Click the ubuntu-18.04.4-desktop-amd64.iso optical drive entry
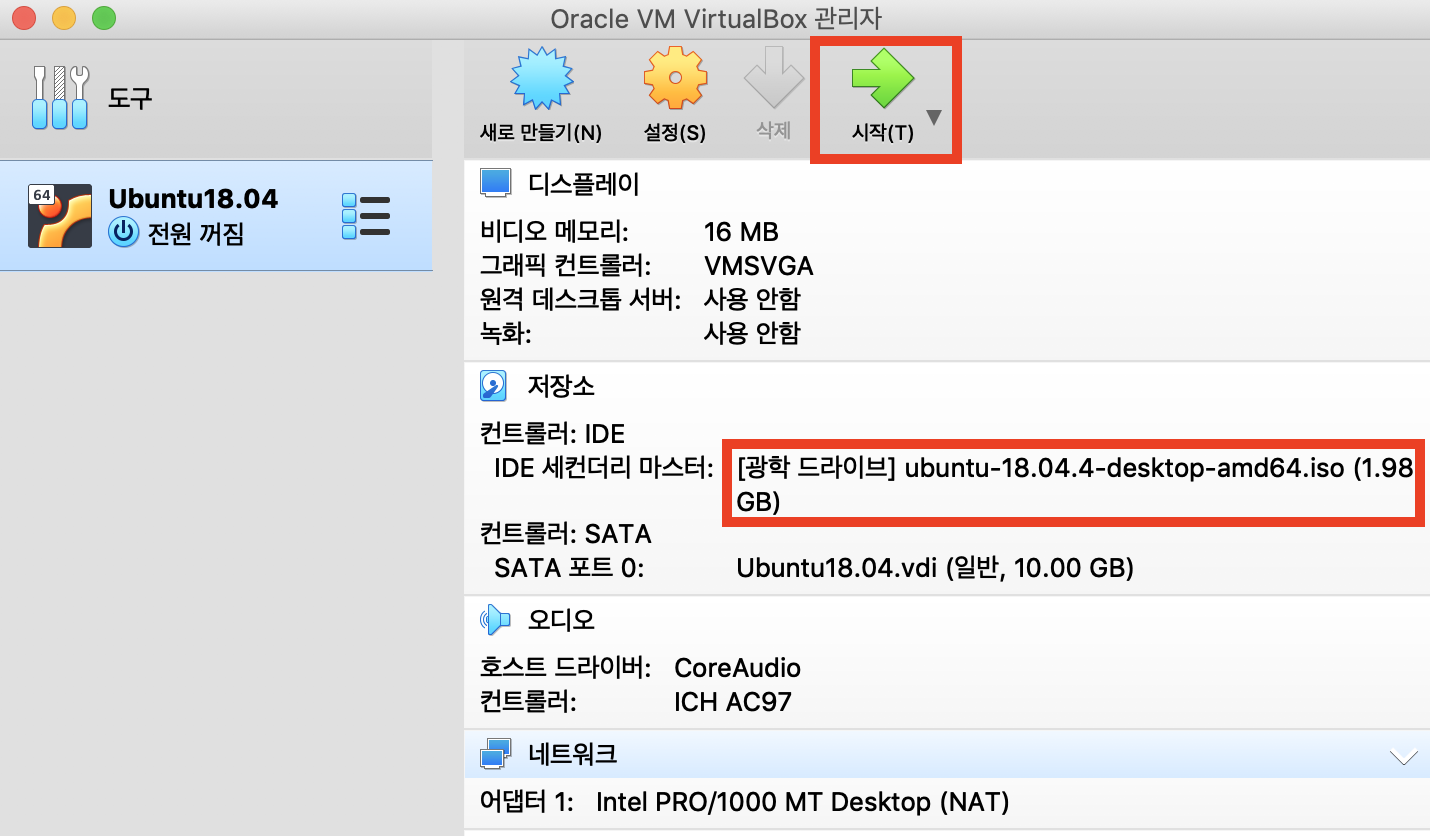This screenshot has width=1430, height=836. click(x=1073, y=485)
